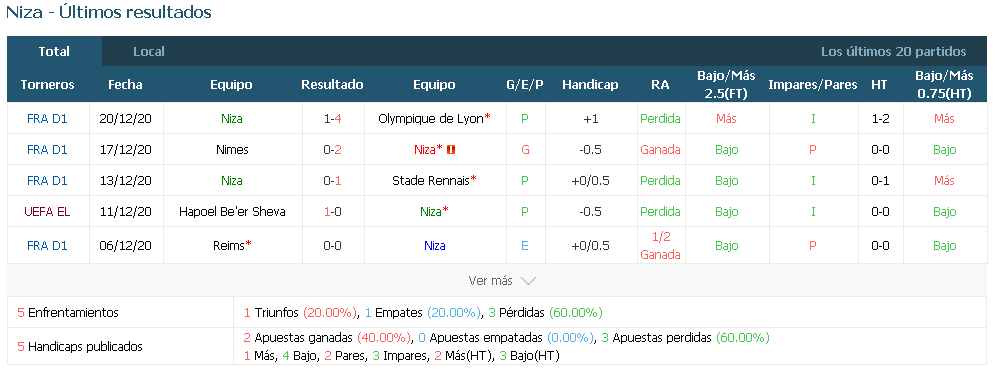Image resolution: width=997 pixels, height=371 pixels.
Task: Open the Olympique de Lyon team link
Action: tap(432, 118)
